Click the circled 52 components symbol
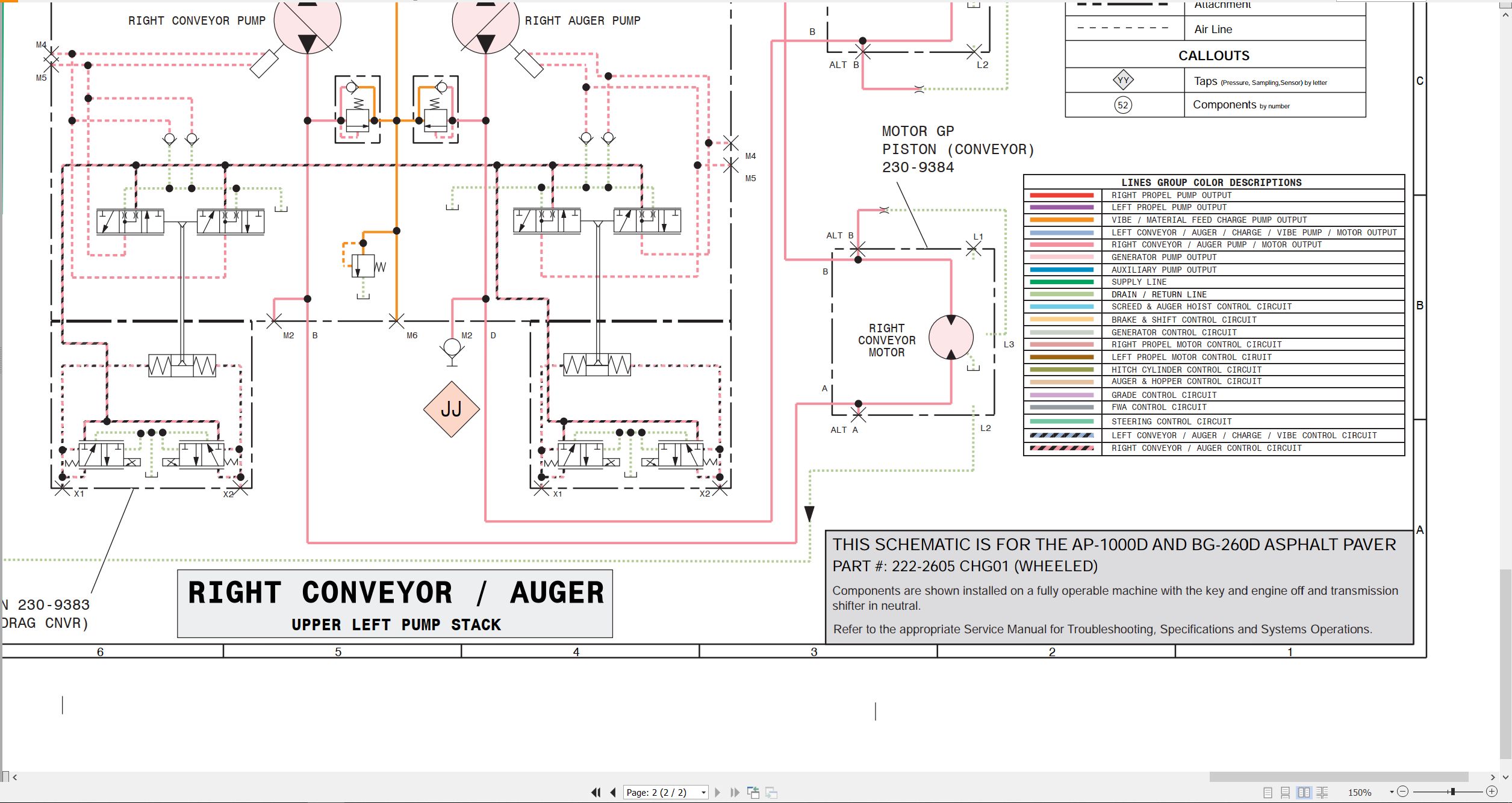 pyautogui.click(x=1123, y=105)
